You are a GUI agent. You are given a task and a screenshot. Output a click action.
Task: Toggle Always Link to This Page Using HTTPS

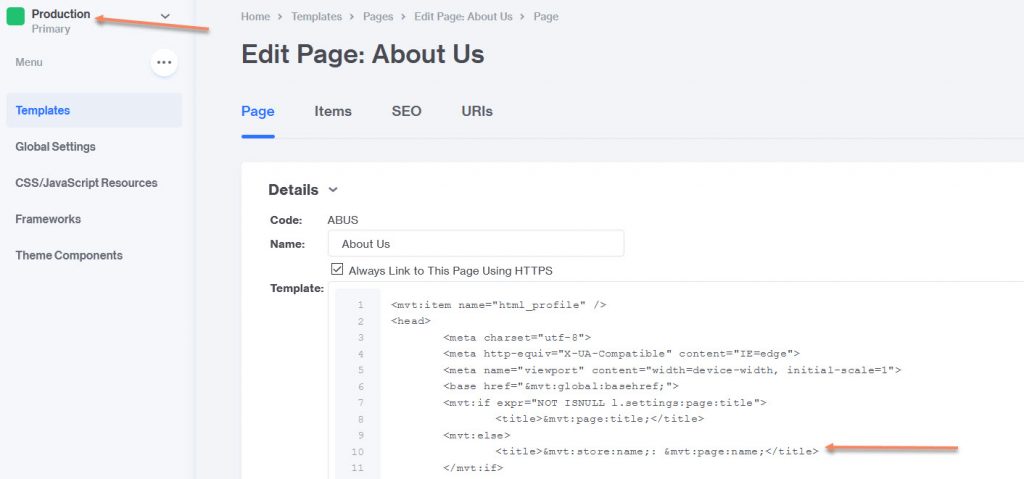337,269
